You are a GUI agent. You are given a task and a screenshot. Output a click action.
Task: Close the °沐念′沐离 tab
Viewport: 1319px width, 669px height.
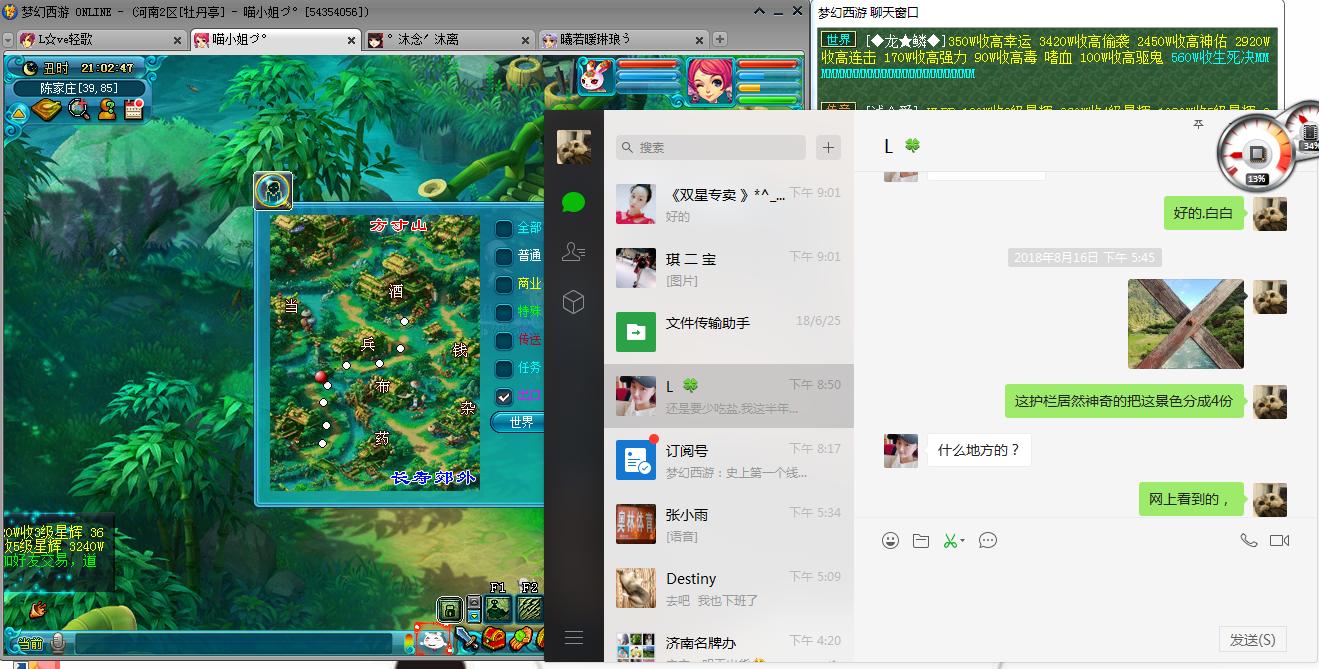click(526, 40)
